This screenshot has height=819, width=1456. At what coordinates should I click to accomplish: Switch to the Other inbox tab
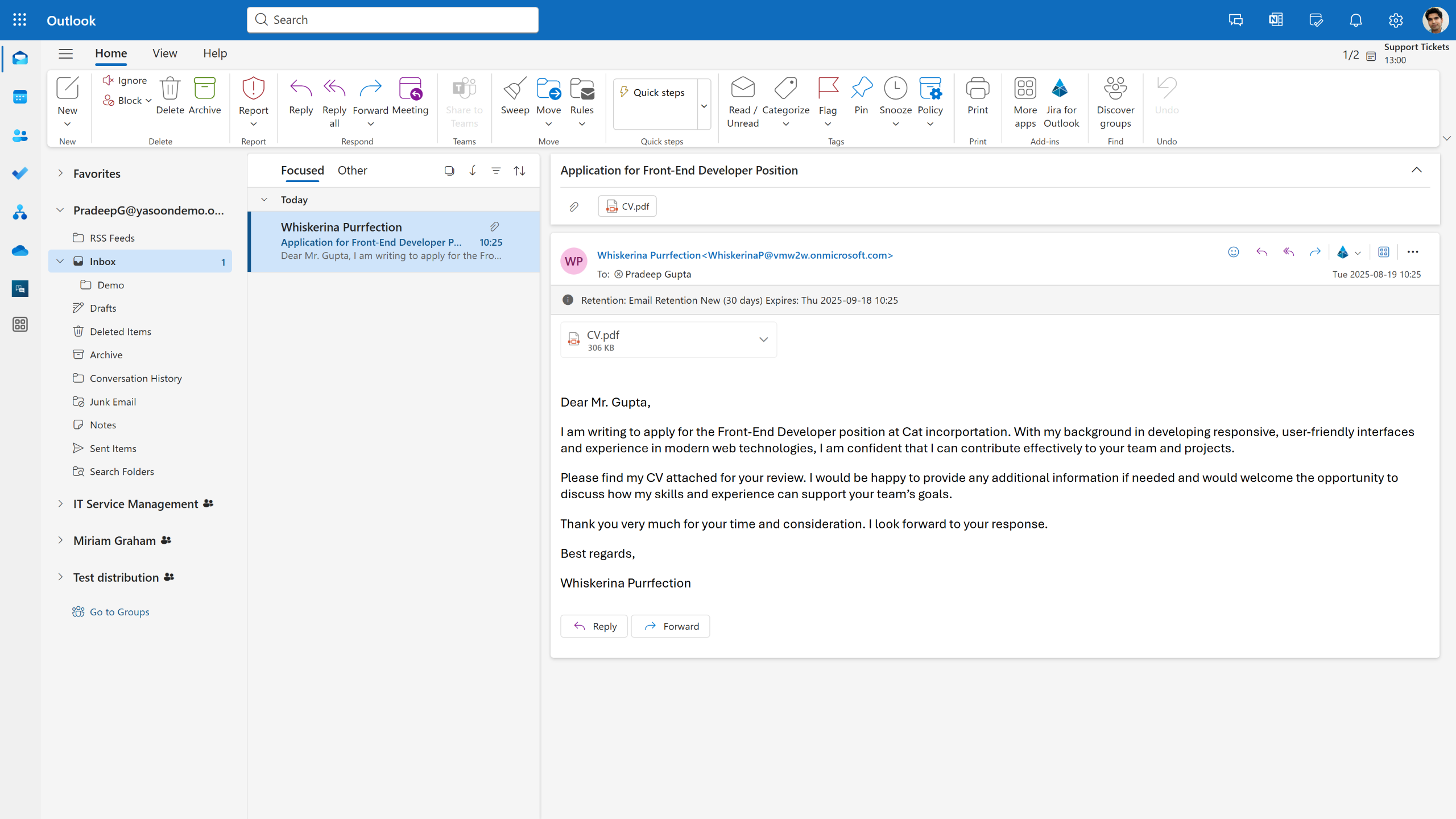[352, 171]
